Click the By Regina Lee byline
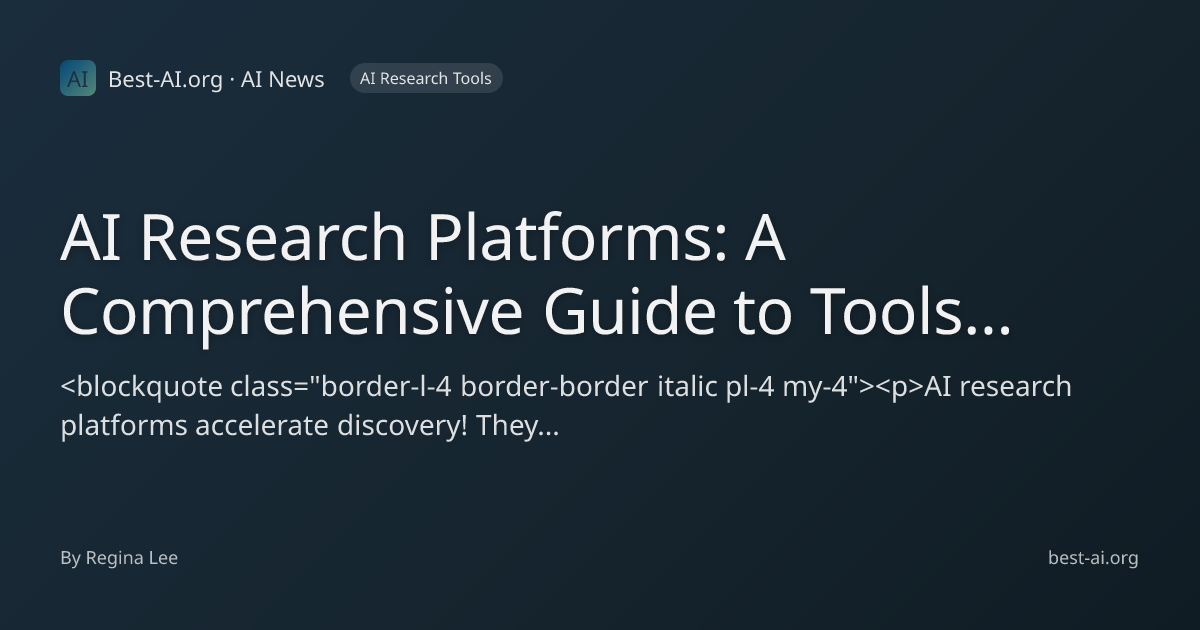 [x=119, y=558]
